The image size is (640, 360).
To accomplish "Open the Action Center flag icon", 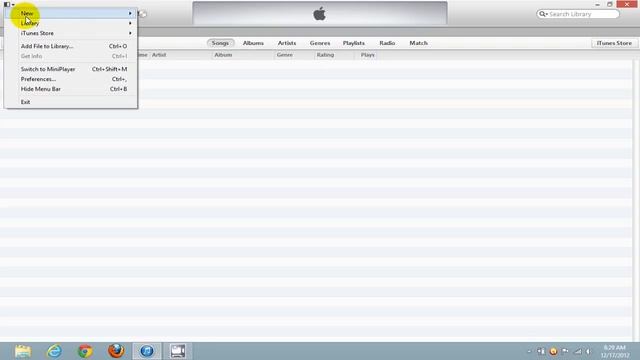I will pos(565,351).
